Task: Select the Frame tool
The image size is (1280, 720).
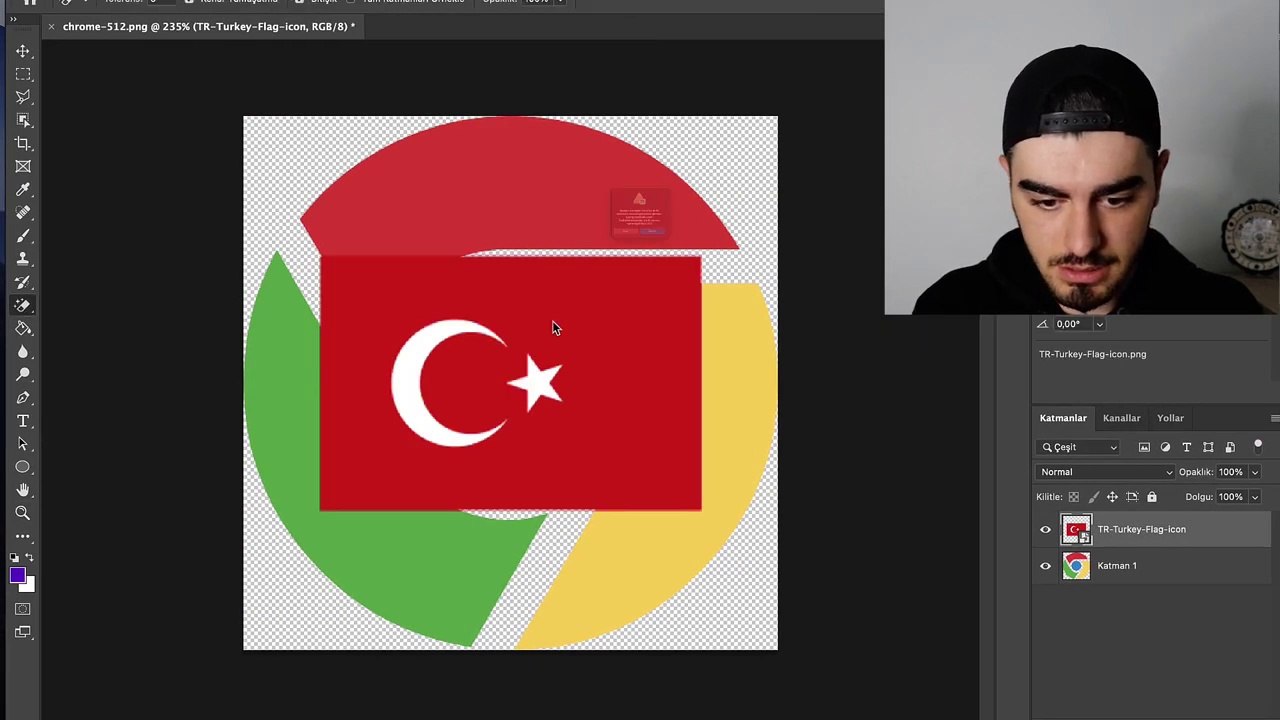Action: click(x=23, y=167)
